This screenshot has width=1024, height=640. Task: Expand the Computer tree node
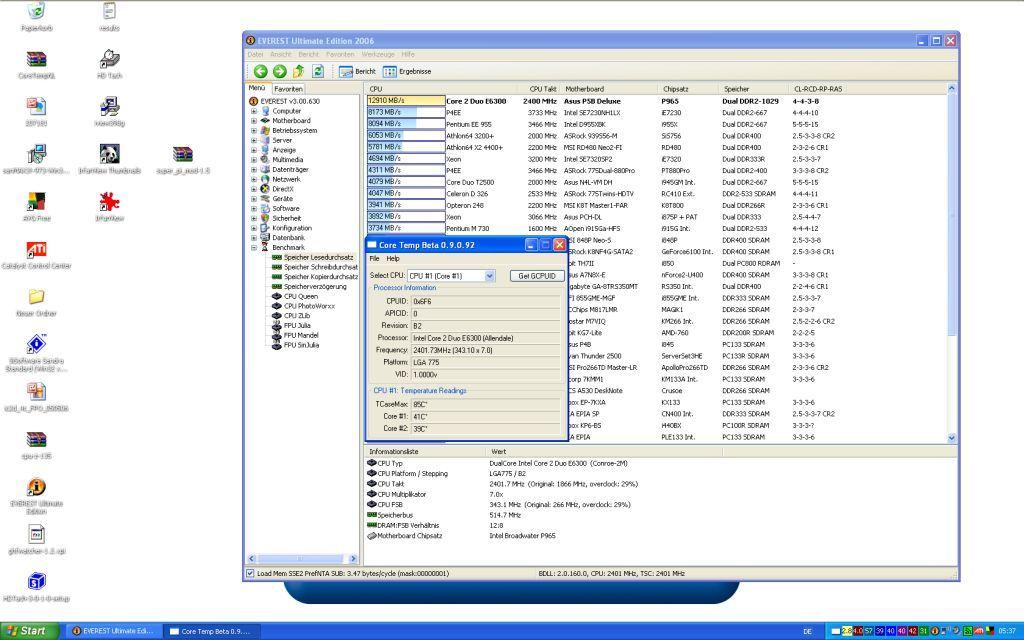tap(254, 111)
